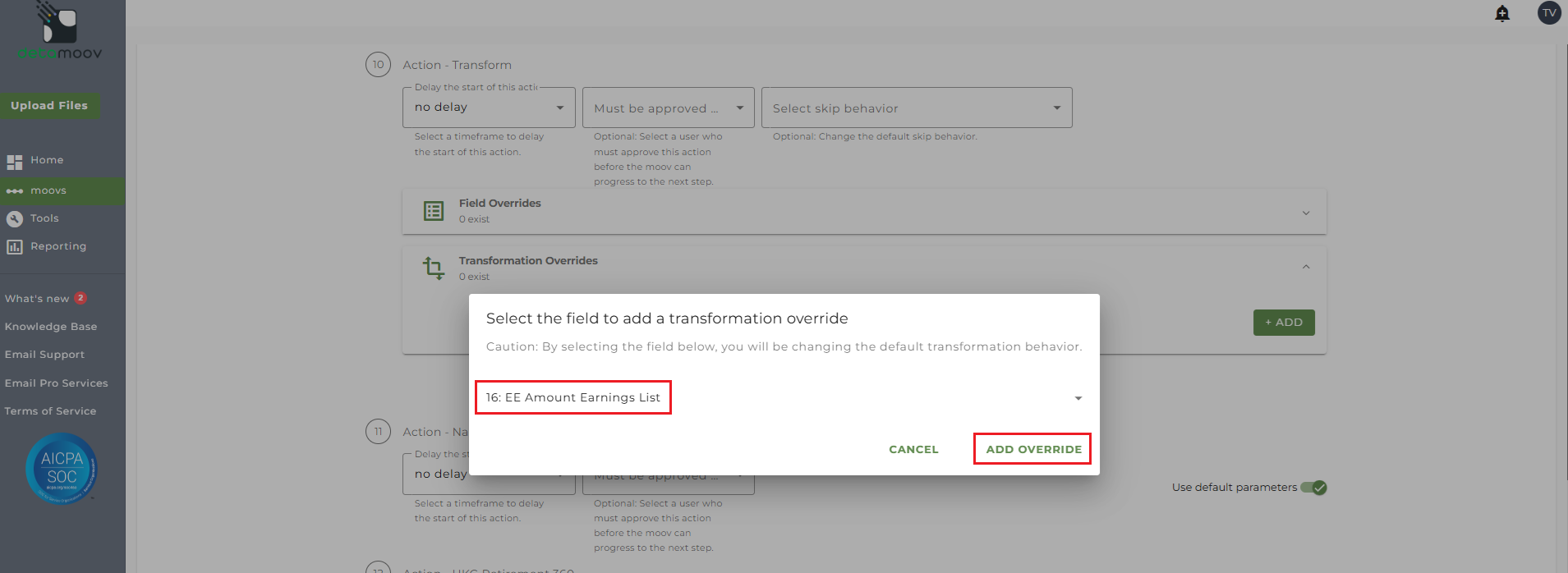Click the ADD OVERRIDE button
This screenshot has height=573, width=1568.
tap(1033, 449)
